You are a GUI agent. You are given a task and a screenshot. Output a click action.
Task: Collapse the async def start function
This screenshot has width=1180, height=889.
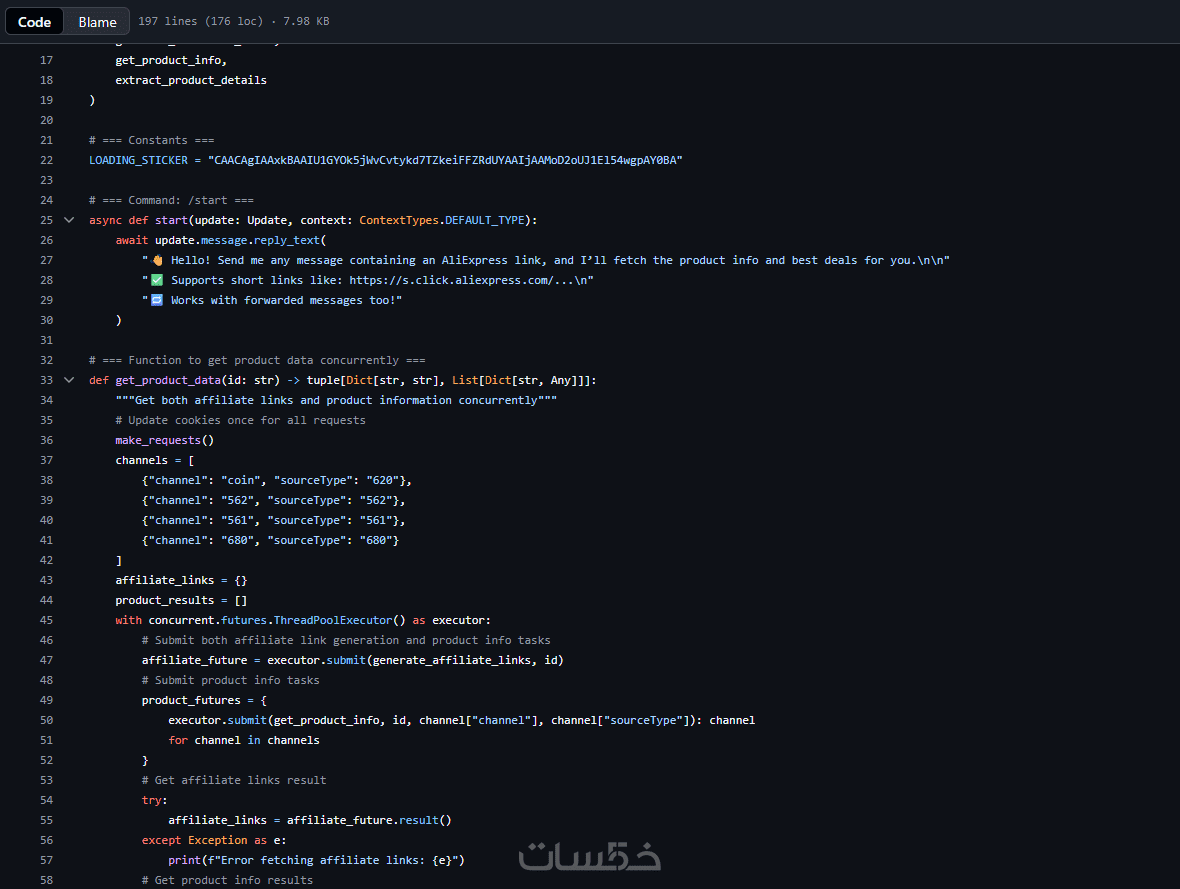(x=69, y=220)
